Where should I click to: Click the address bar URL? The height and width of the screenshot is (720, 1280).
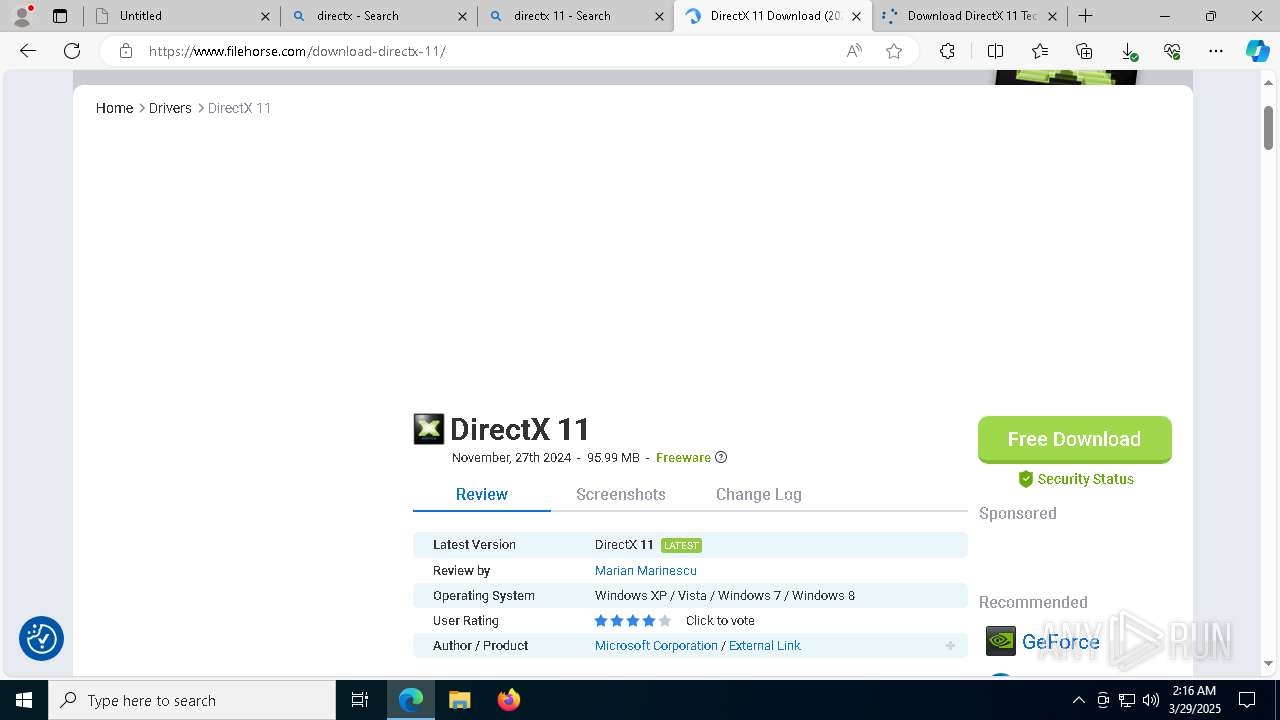point(297,51)
